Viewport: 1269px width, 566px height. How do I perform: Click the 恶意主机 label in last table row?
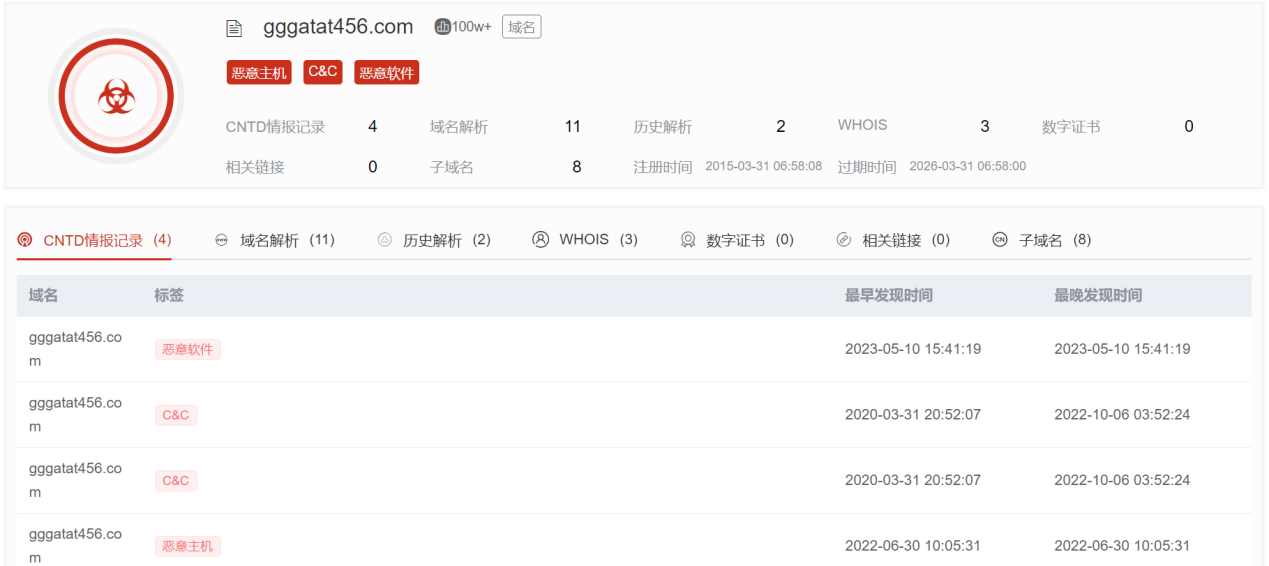pyautogui.click(x=187, y=546)
